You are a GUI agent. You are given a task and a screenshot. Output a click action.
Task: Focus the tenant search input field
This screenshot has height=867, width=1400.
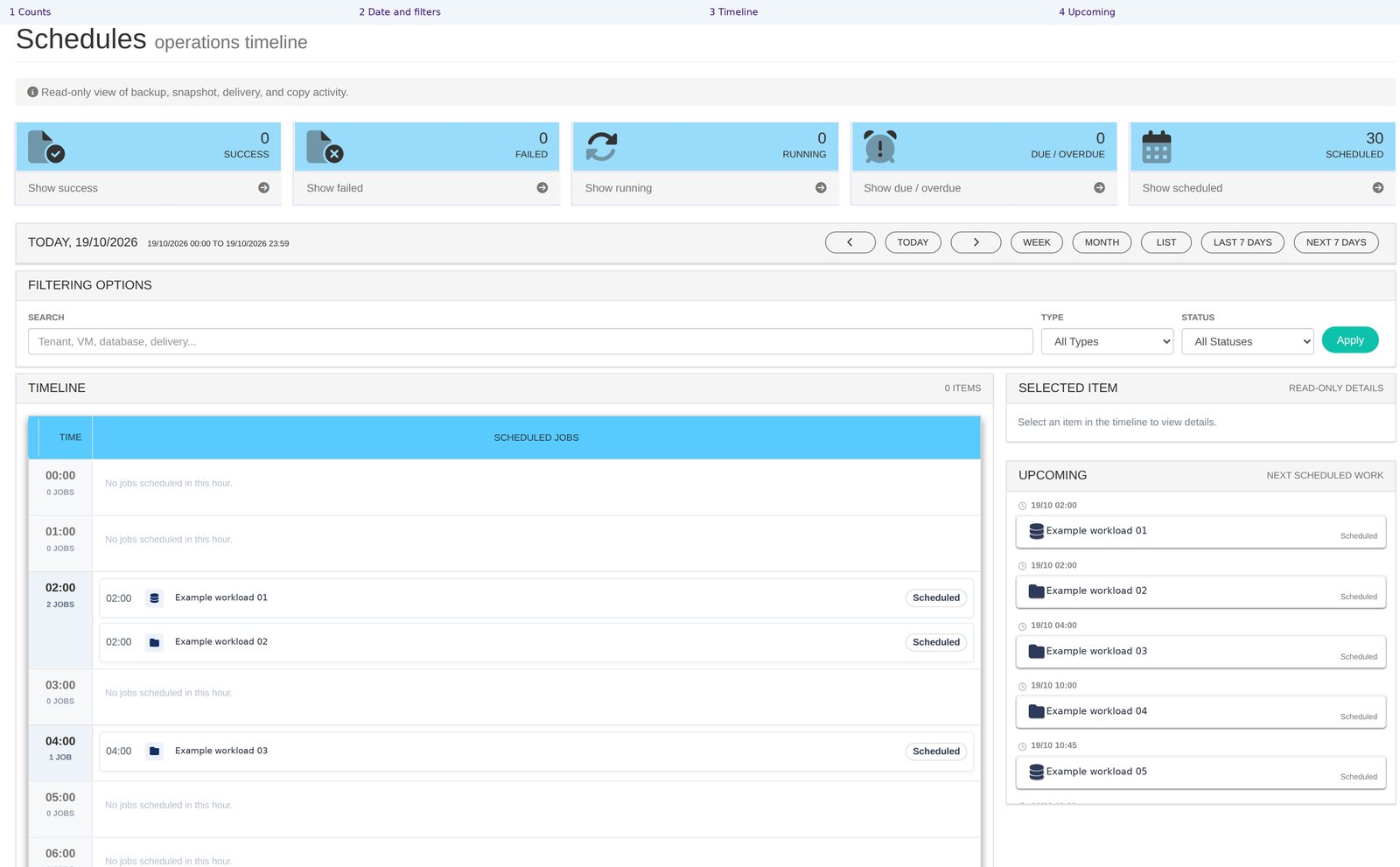point(530,341)
